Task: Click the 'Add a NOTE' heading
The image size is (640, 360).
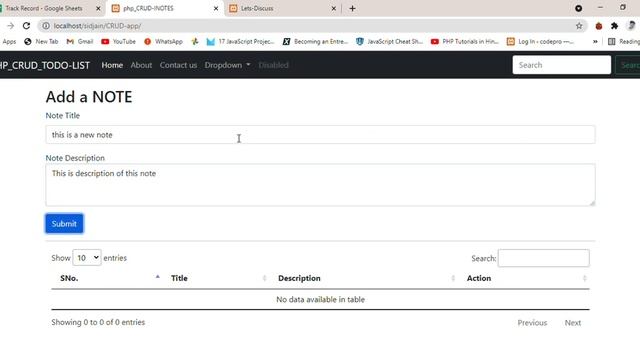Action: (89, 97)
